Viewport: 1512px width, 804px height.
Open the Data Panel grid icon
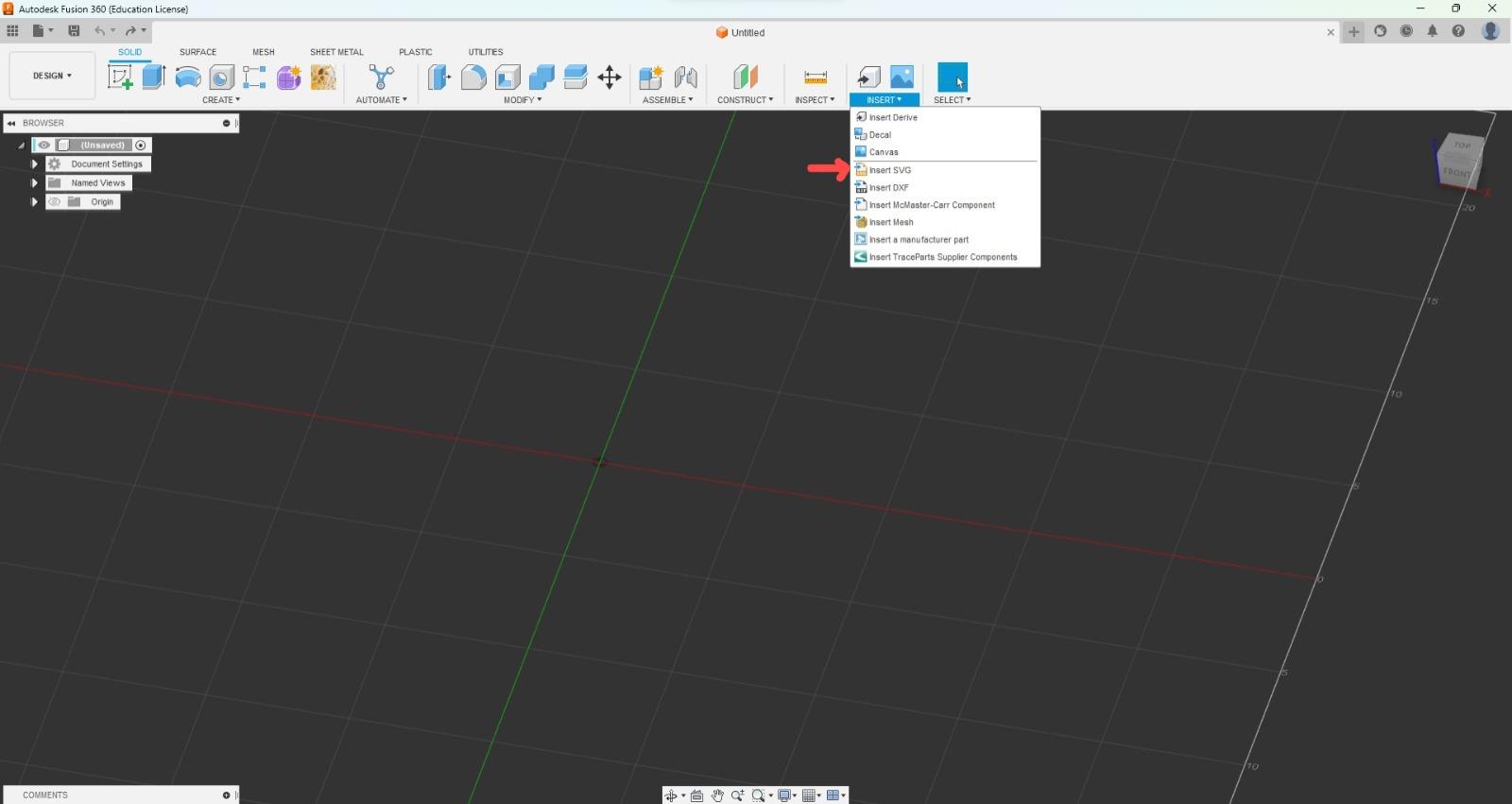pyautogui.click(x=12, y=31)
